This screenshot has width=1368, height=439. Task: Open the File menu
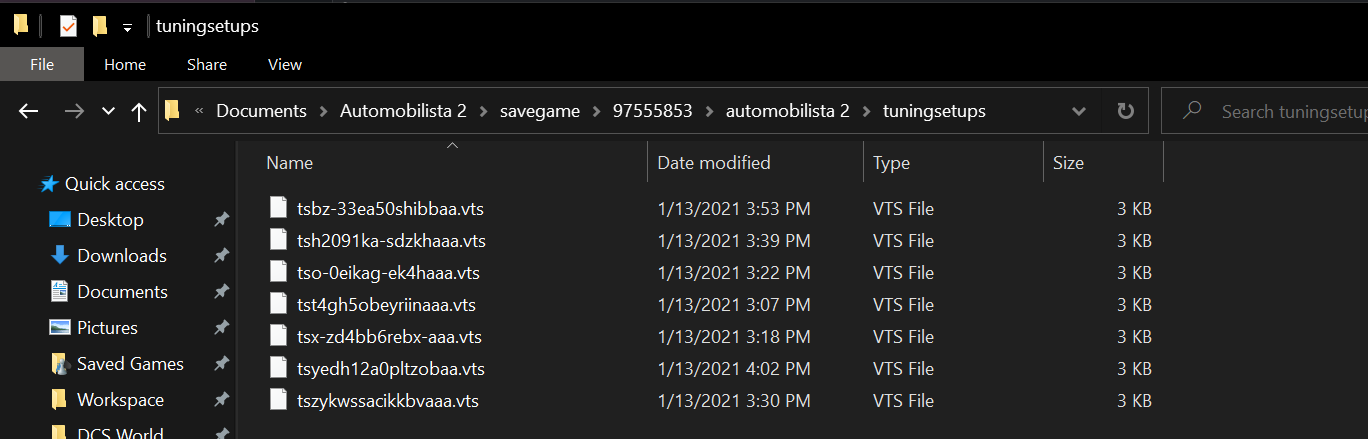pos(42,64)
